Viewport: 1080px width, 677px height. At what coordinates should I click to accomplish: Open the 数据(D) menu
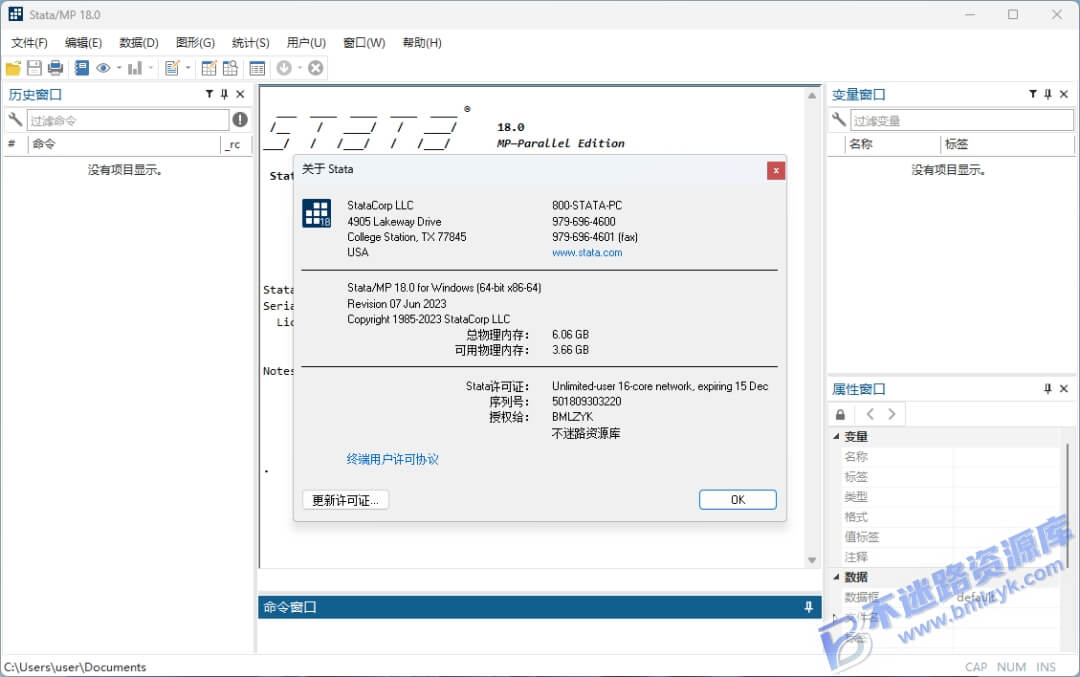coord(138,43)
